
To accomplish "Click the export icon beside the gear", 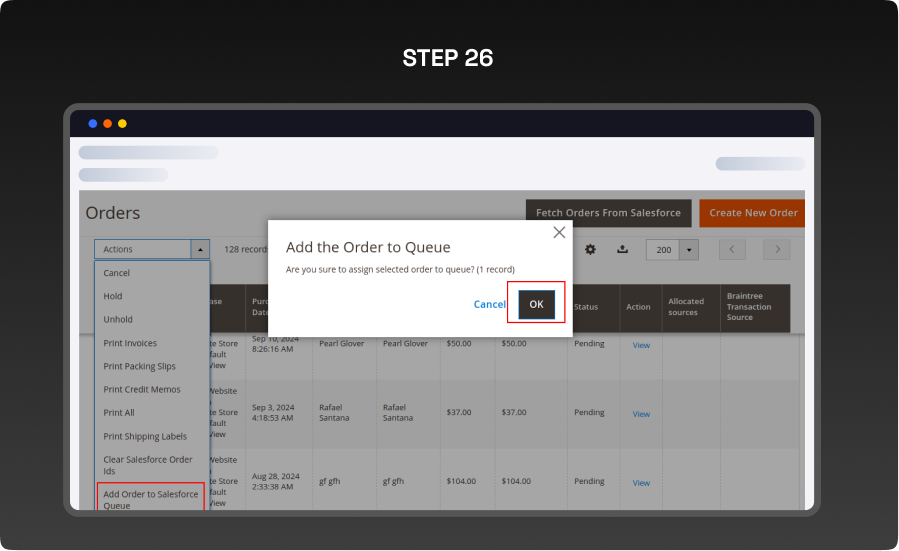I will (x=622, y=250).
